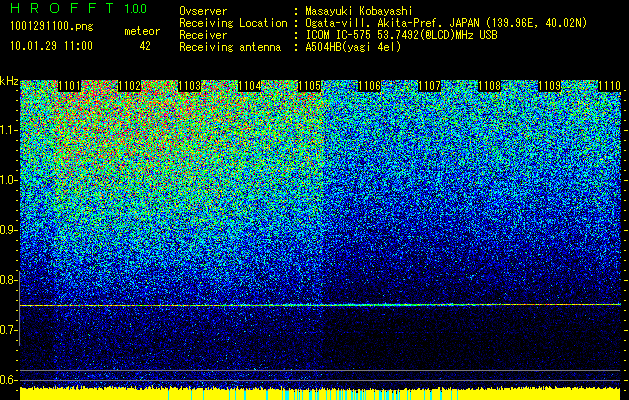Click the 1107 time marker

point(429,86)
